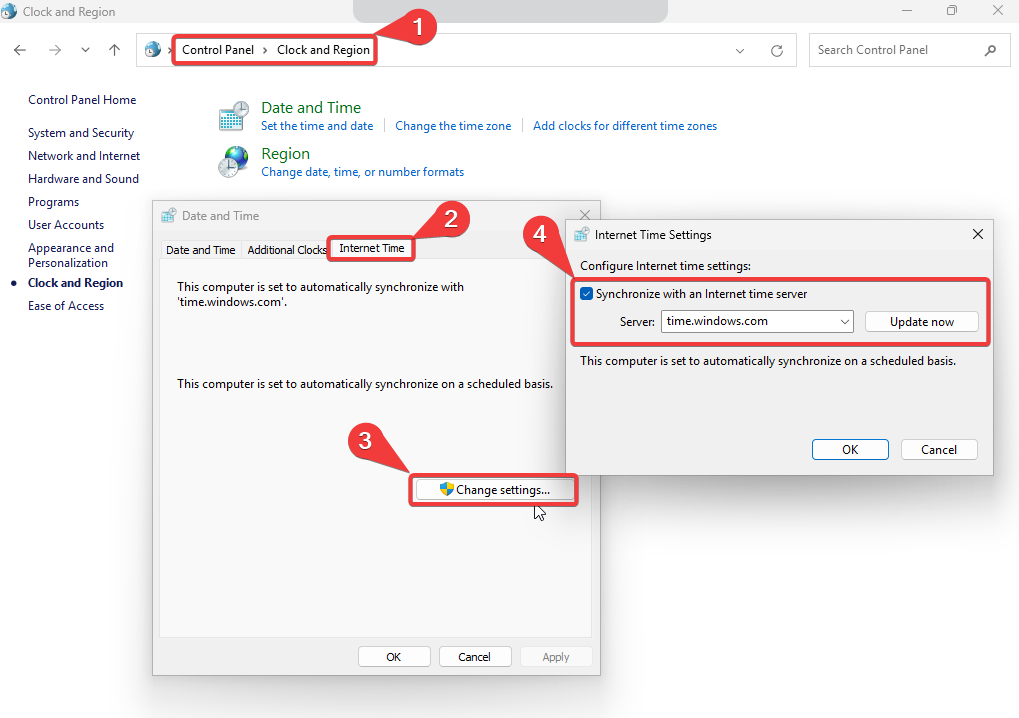Open Hardware and Sound category
Image resolution: width=1019 pixels, height=718 pixels.
coord(83,179)
